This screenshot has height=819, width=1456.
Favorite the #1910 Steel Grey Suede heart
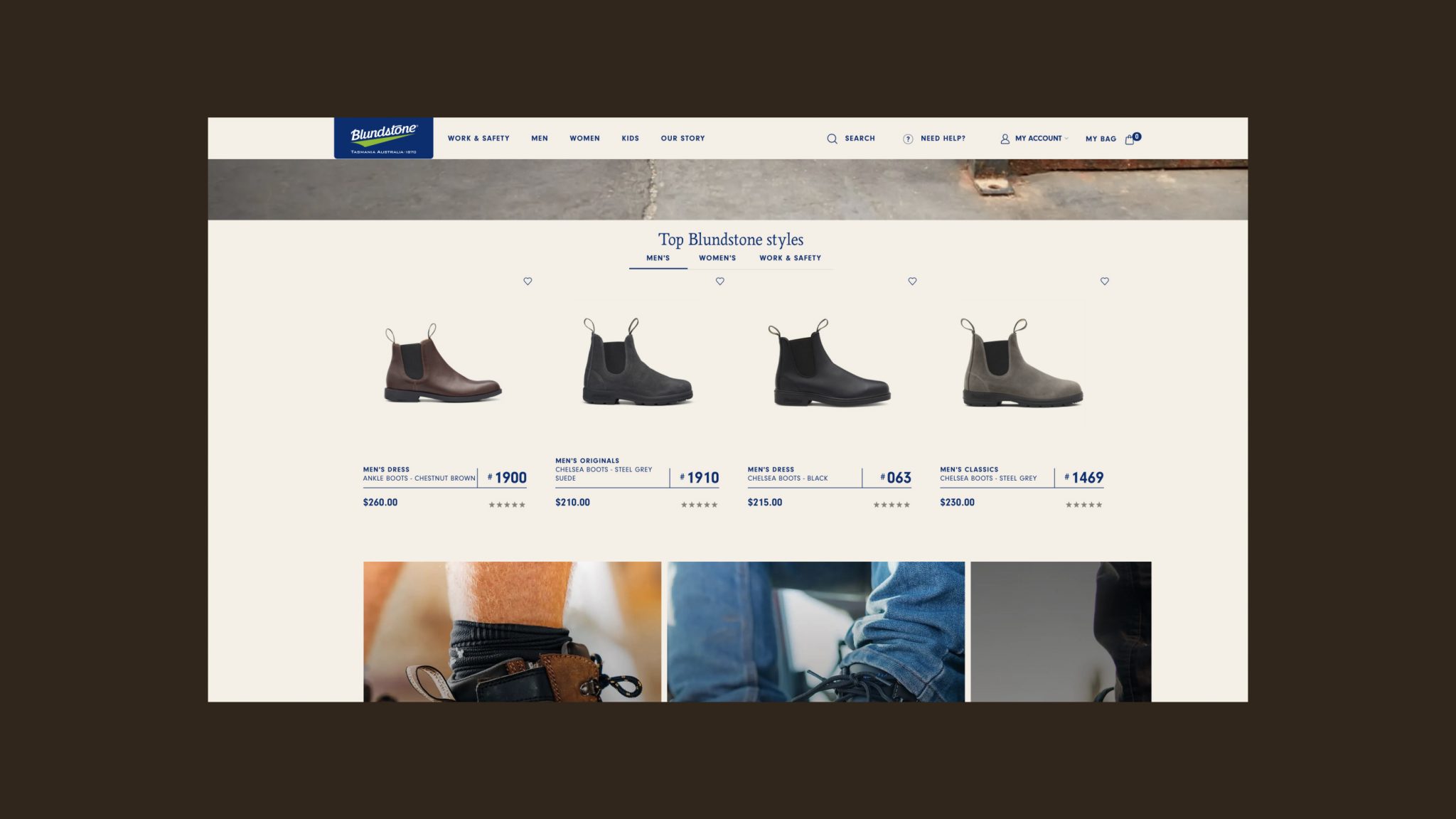point(719,281)
